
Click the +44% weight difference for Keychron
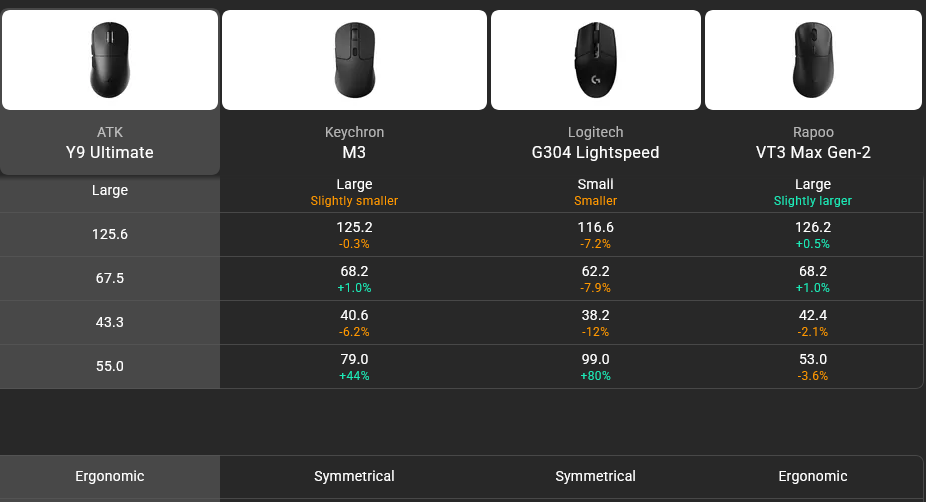(354, 376)
